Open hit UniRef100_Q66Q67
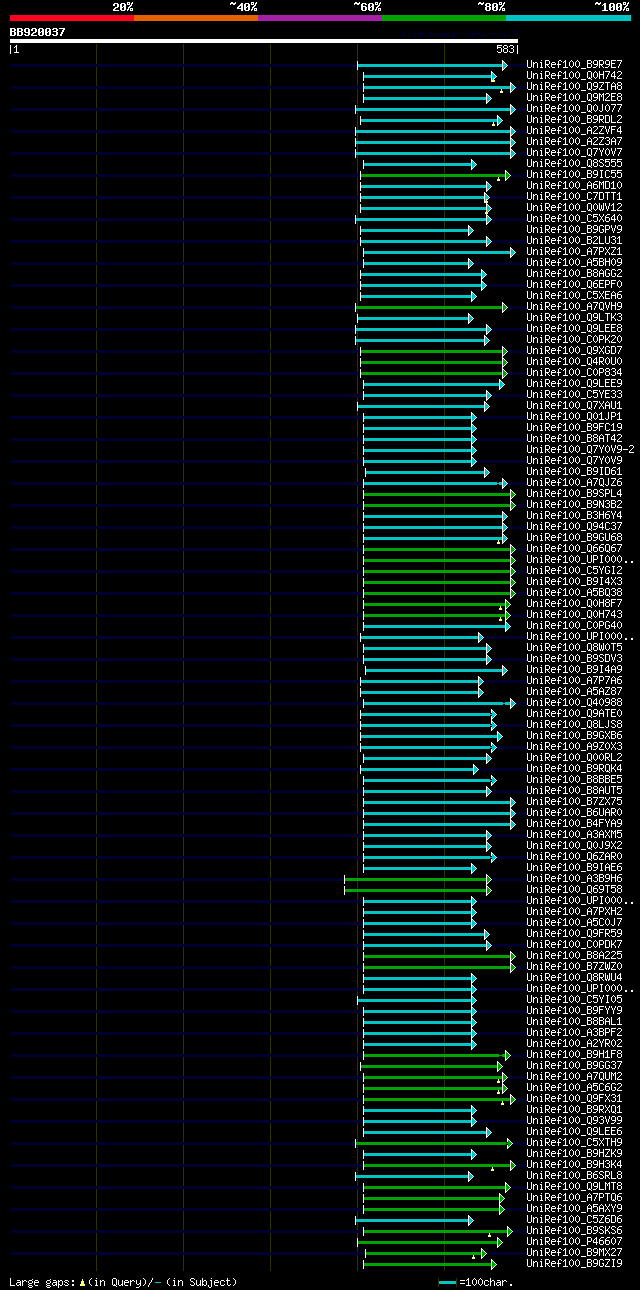640x1290 pixels. (574, 548)
